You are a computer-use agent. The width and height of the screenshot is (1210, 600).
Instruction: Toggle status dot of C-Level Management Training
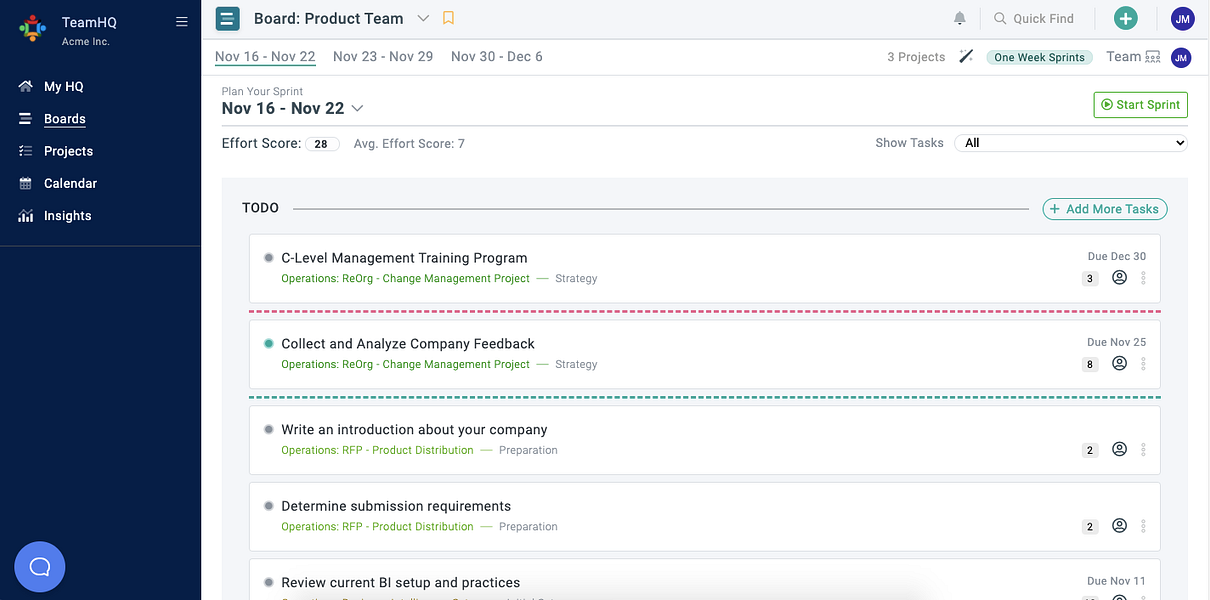point(269,258)
